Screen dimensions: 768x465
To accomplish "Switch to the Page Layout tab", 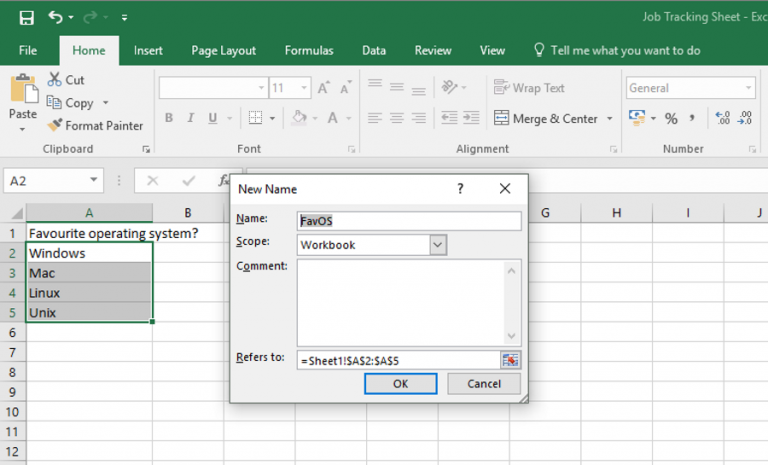I will pyautogui.click(x=223, y=50).
